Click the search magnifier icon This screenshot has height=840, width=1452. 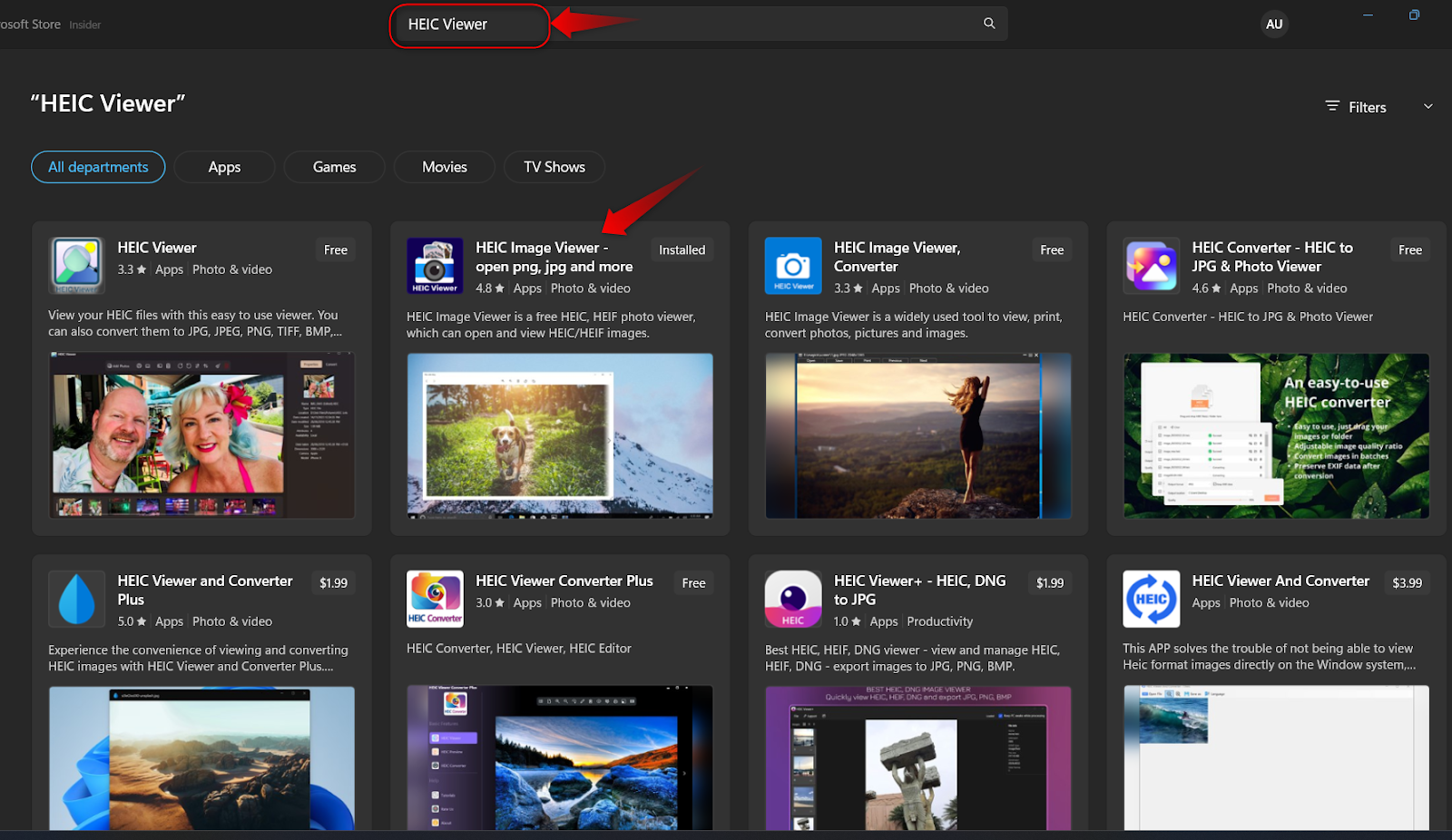click(989, 24)
